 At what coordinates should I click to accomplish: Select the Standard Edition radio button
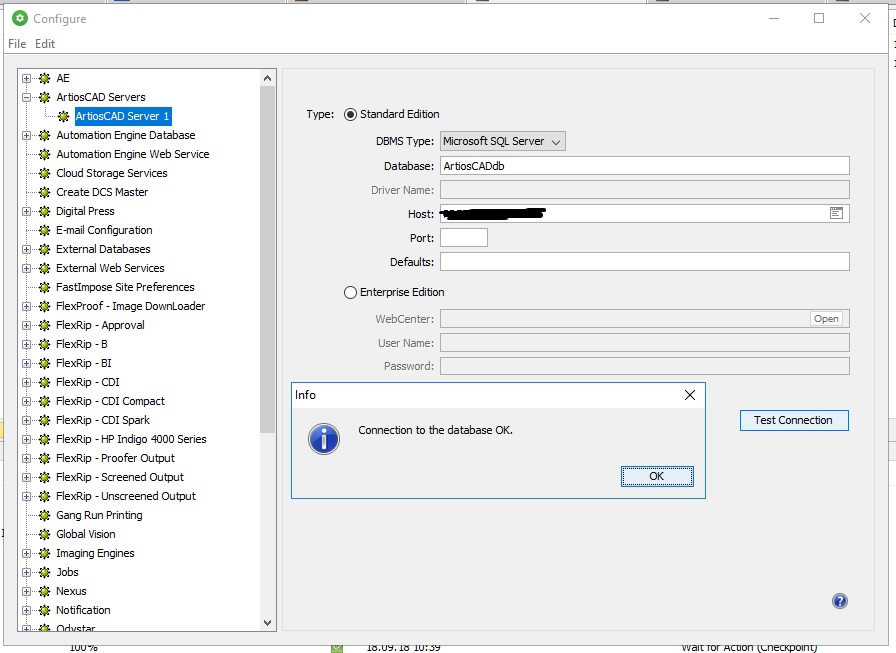[350, 114]
